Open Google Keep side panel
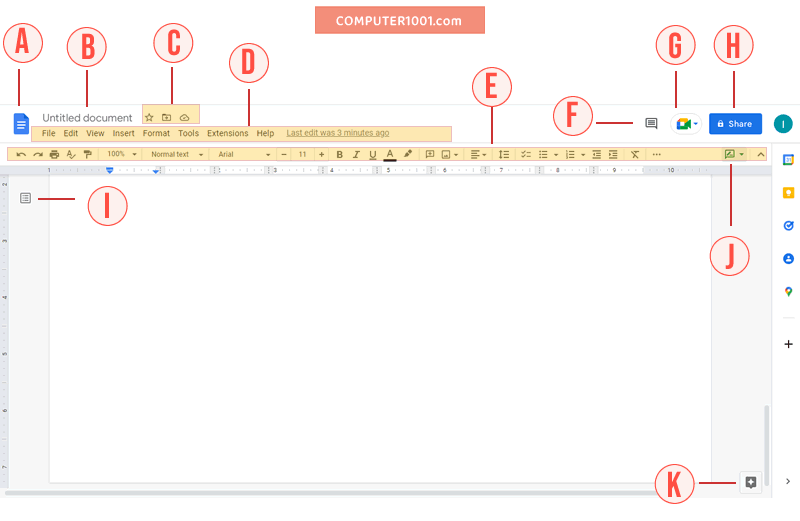Screen dimensions: 800x521 coord(788,193)
